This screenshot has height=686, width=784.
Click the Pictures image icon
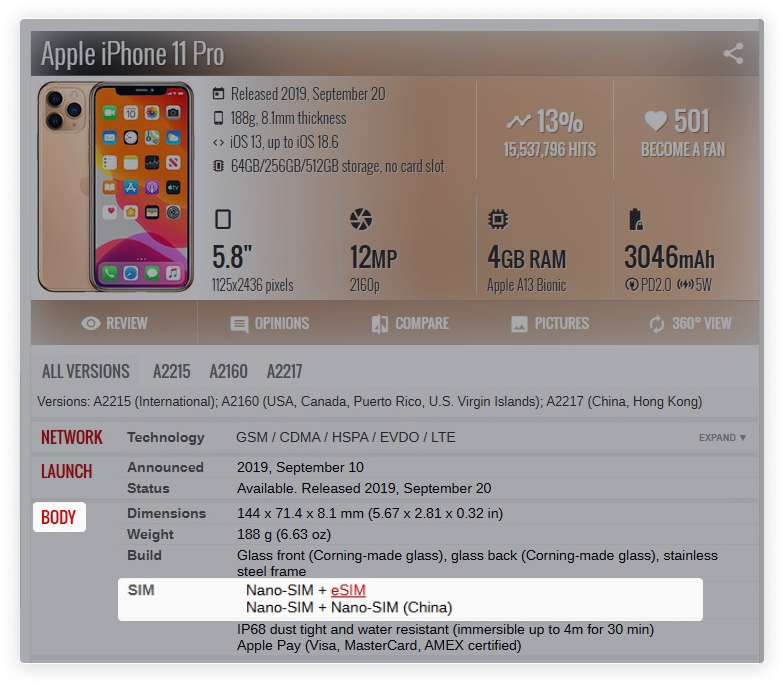click(519, 324)
